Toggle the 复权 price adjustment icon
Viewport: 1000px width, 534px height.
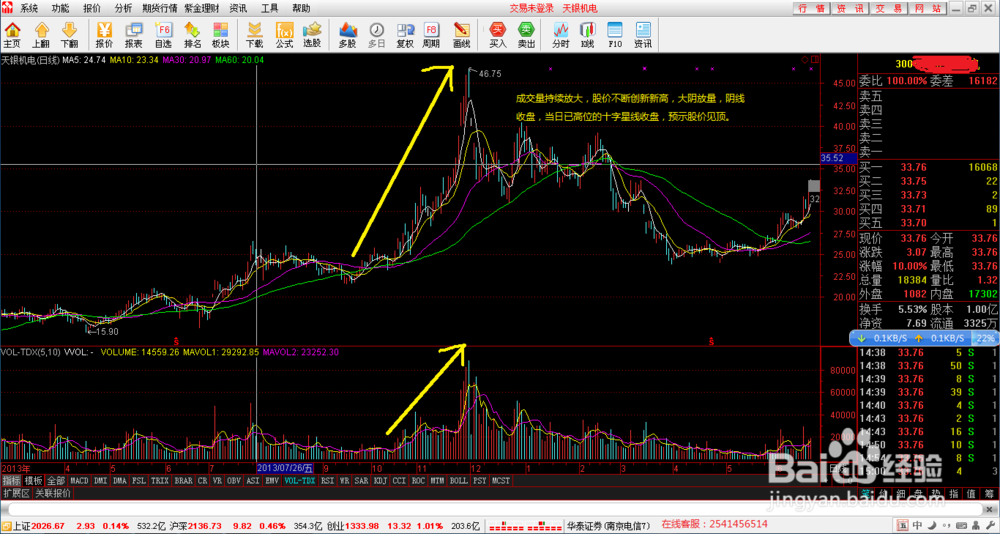click(405, 35)
